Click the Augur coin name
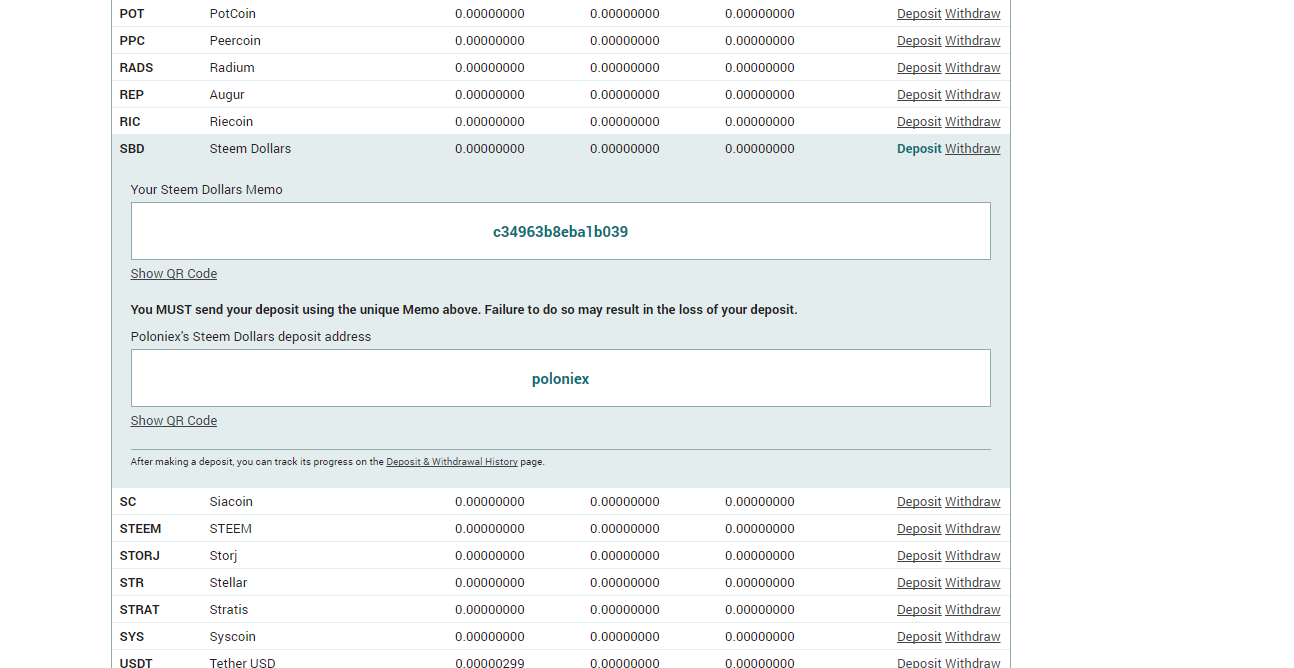Screen dimensions: 1294x668 pos(227,95)
